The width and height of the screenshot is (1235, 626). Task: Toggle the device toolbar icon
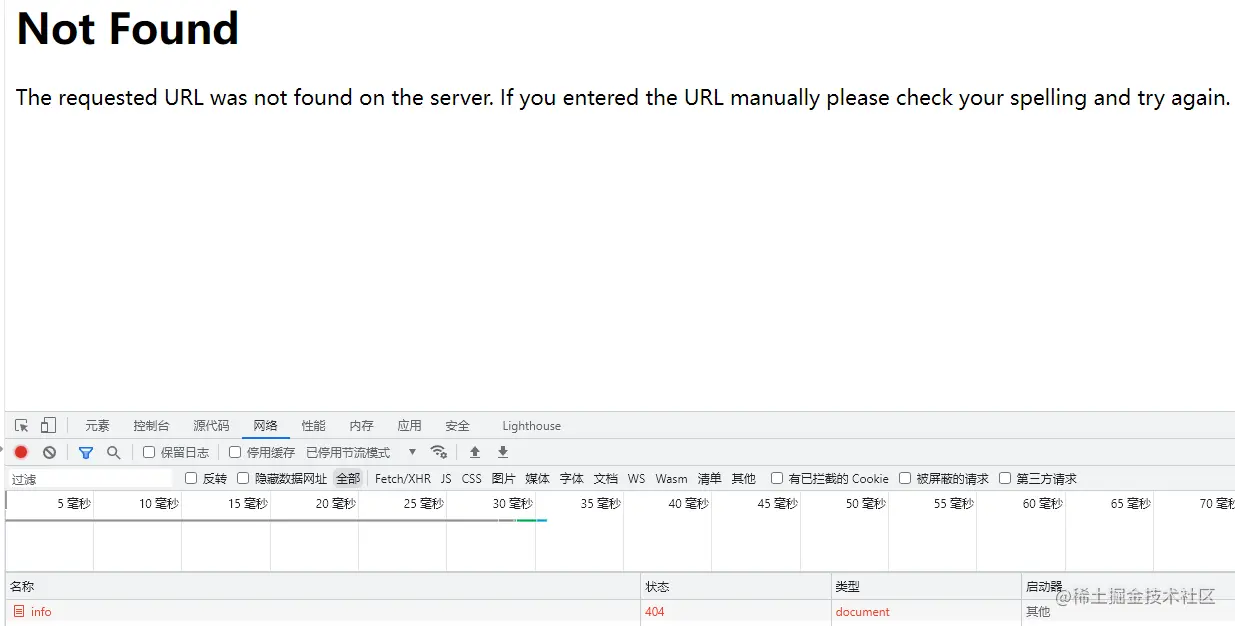click(49, 425)
